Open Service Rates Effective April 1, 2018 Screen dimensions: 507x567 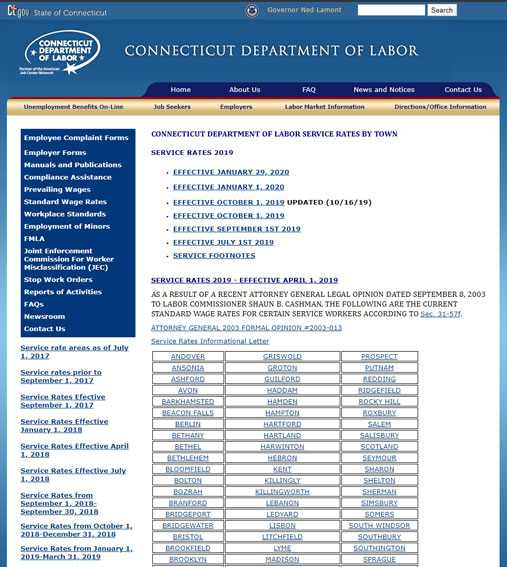(x=74, y=450)
